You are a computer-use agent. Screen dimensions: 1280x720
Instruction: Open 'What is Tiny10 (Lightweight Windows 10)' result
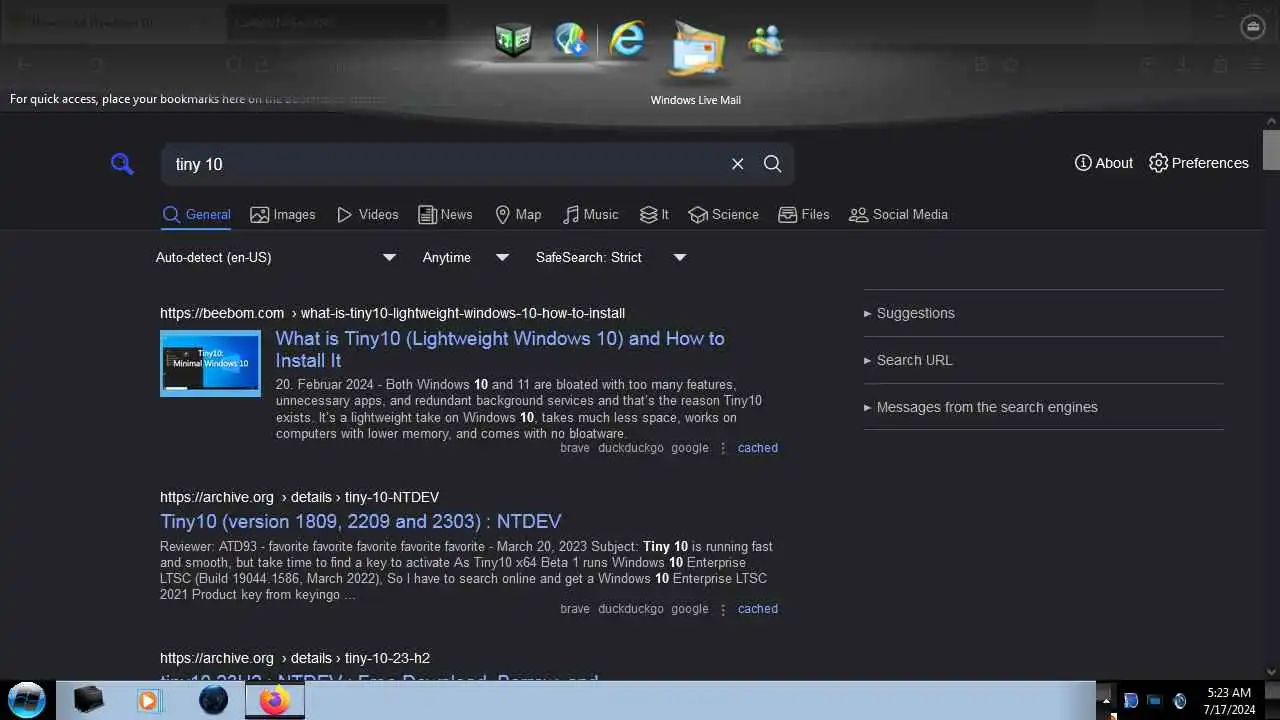pyautogui.click(x=500, y=349)
